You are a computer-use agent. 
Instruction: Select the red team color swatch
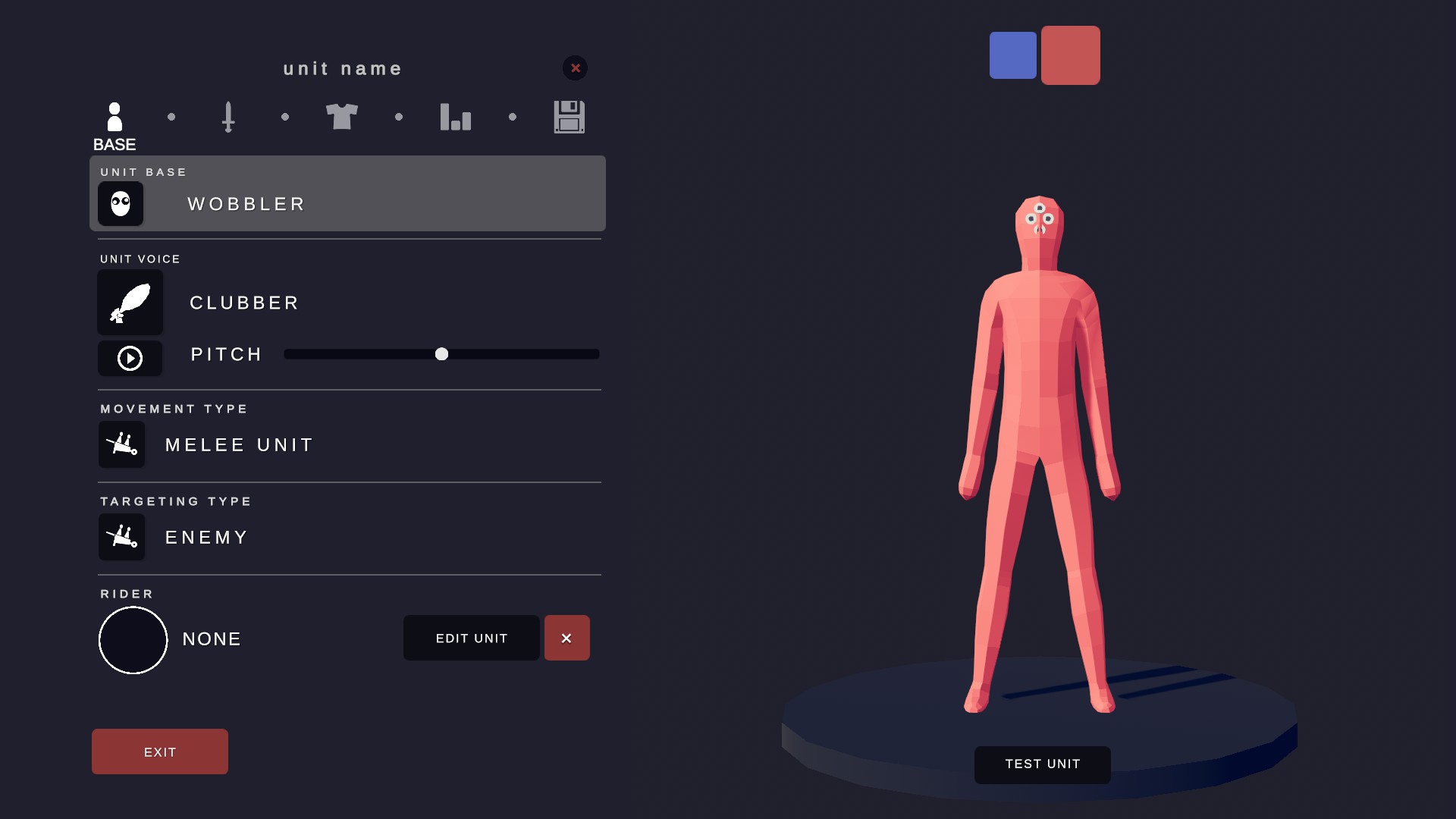tap(1070, 55)
